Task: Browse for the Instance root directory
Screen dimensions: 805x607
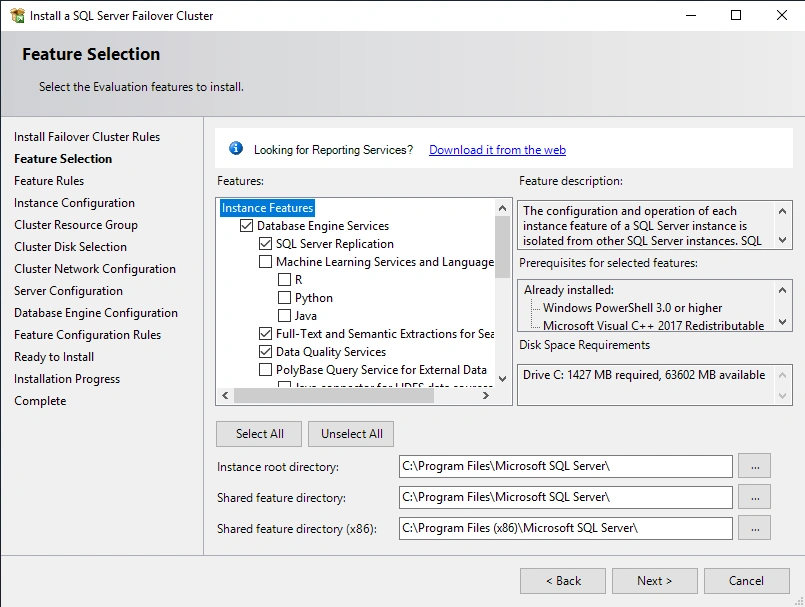Action: coord(755,466)
